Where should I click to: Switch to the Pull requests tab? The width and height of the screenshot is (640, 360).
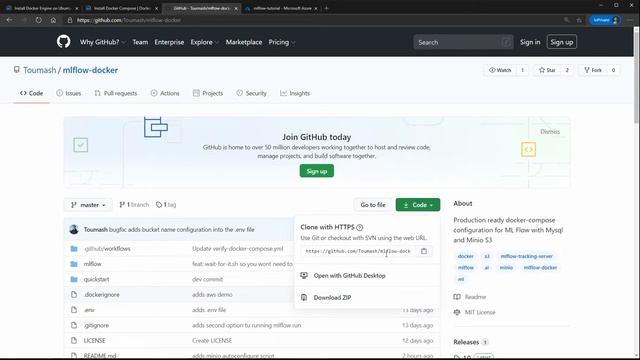click(116, 93)
